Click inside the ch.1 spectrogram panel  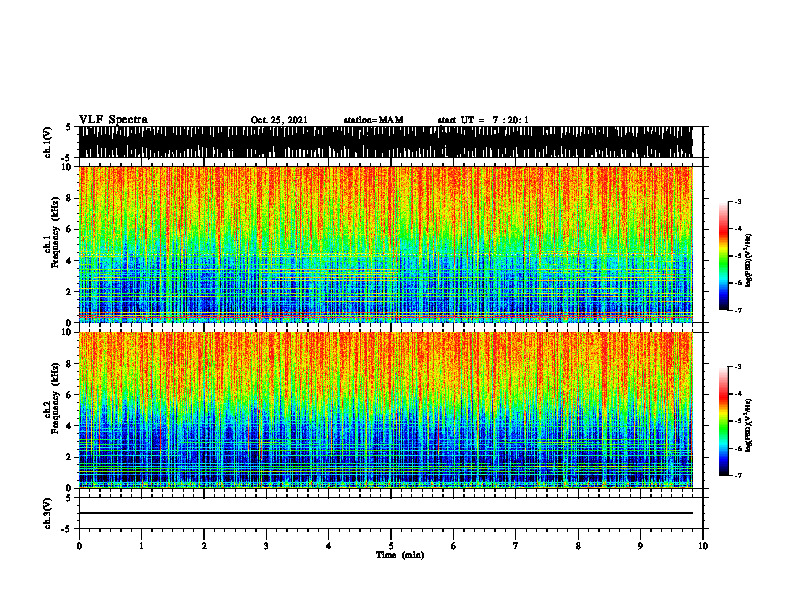pyautogui.click(x=385, y=244)
